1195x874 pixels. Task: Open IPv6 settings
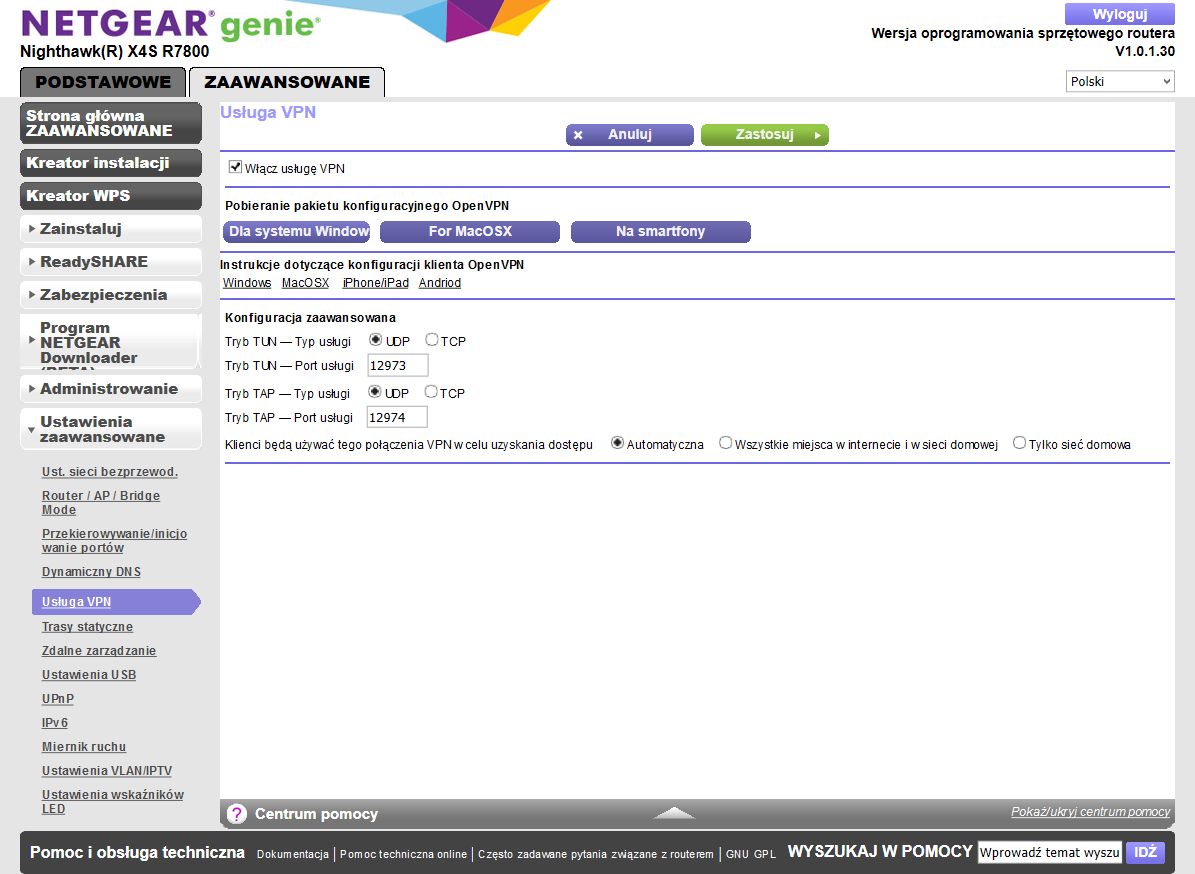(55, 723)
